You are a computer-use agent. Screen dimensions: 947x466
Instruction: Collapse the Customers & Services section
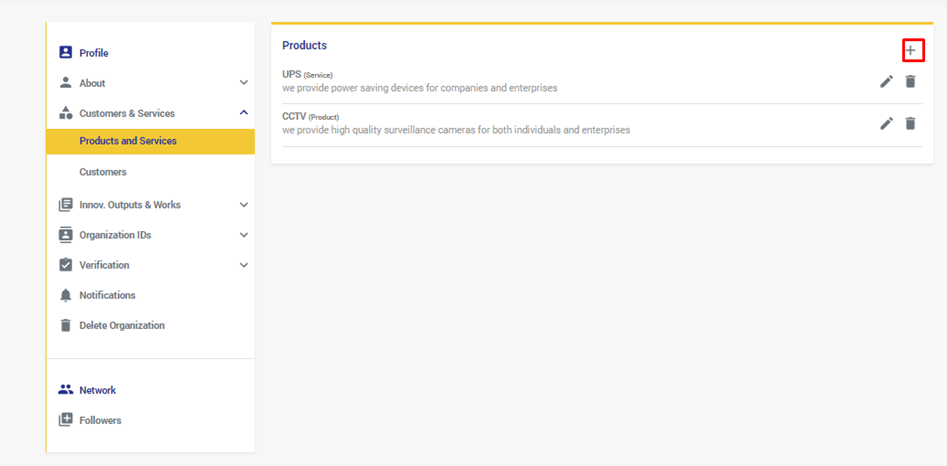(x=243, y=113)
